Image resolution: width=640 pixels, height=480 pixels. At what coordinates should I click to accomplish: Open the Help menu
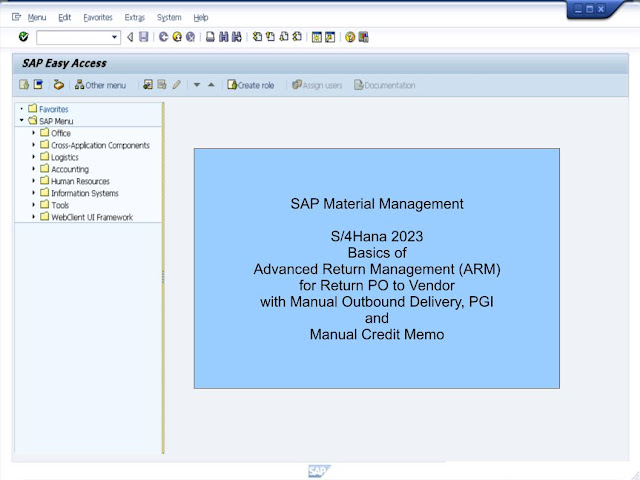[201, 18]
